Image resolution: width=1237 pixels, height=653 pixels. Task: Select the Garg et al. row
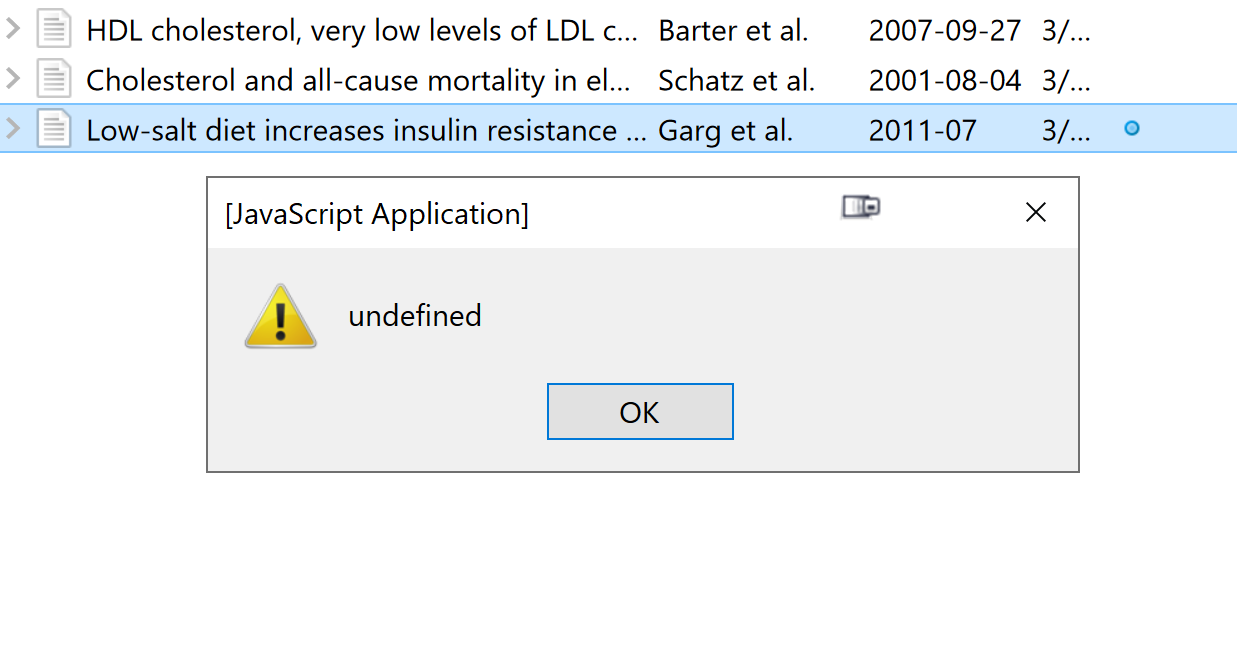coord(400,128)
